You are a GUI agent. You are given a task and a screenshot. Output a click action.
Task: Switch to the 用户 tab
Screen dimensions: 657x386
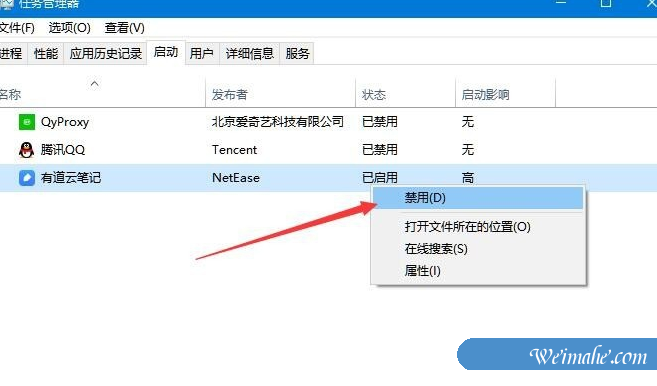202,54
